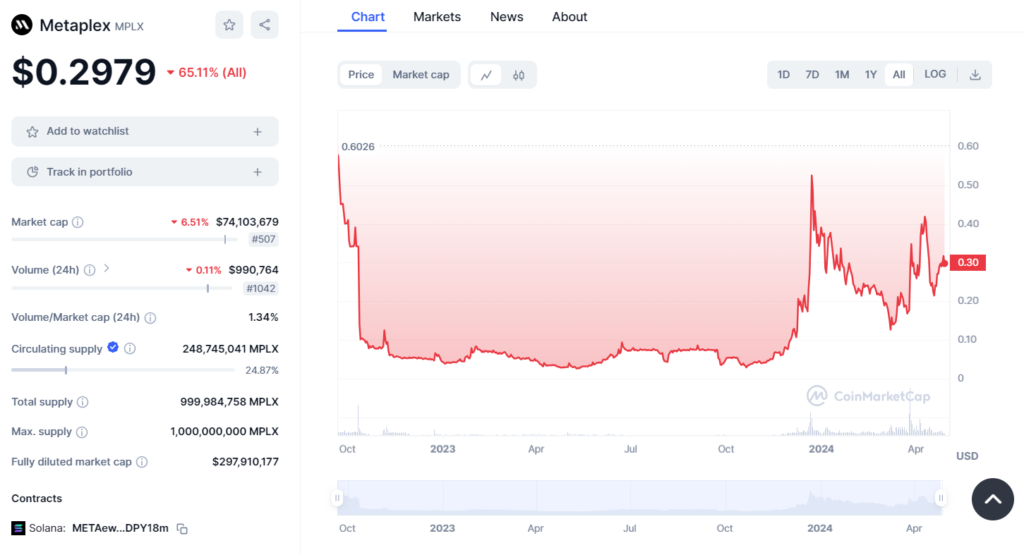Viewport: 1024px width, 555px height.
Task: Click plus on Add to watchlist
Action: tap(257, 131)
